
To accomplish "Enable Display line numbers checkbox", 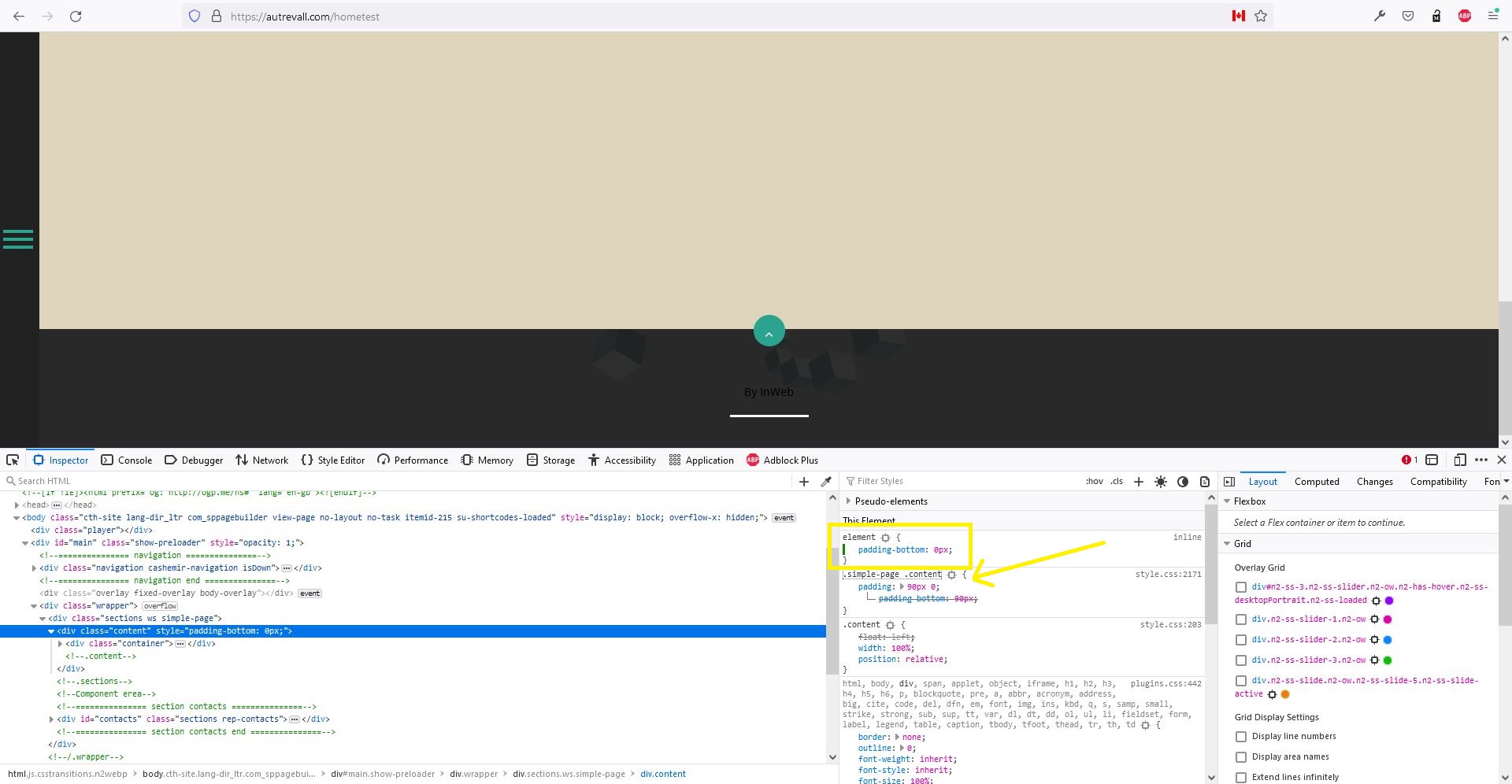I will pyautogui.click(x=1241, y=737).
